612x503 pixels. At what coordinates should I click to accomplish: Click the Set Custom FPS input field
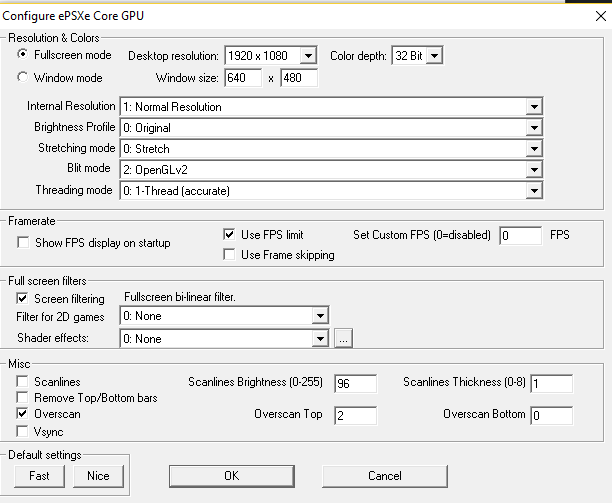point(521,236)
